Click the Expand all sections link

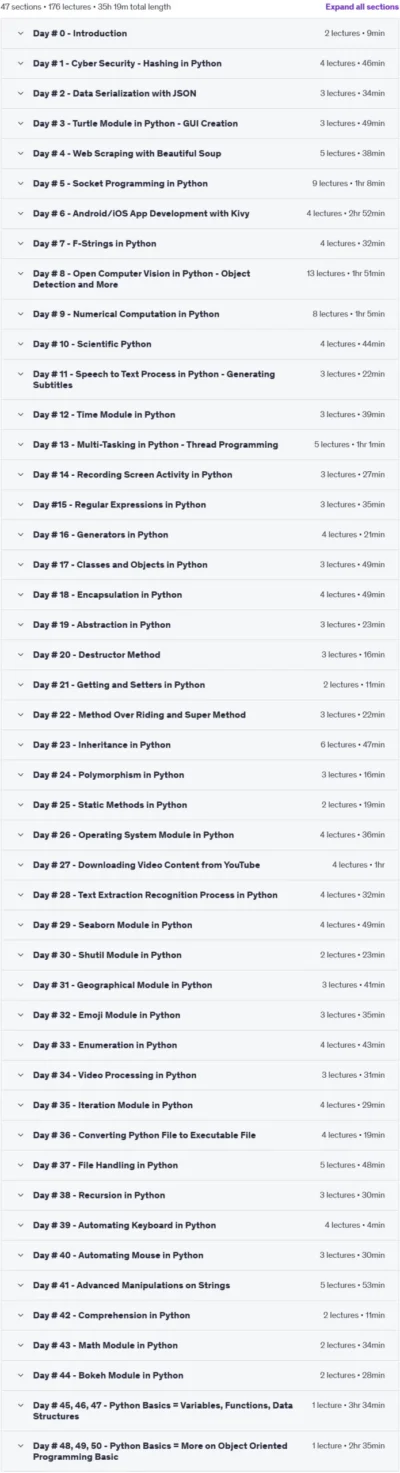[361, 6]
